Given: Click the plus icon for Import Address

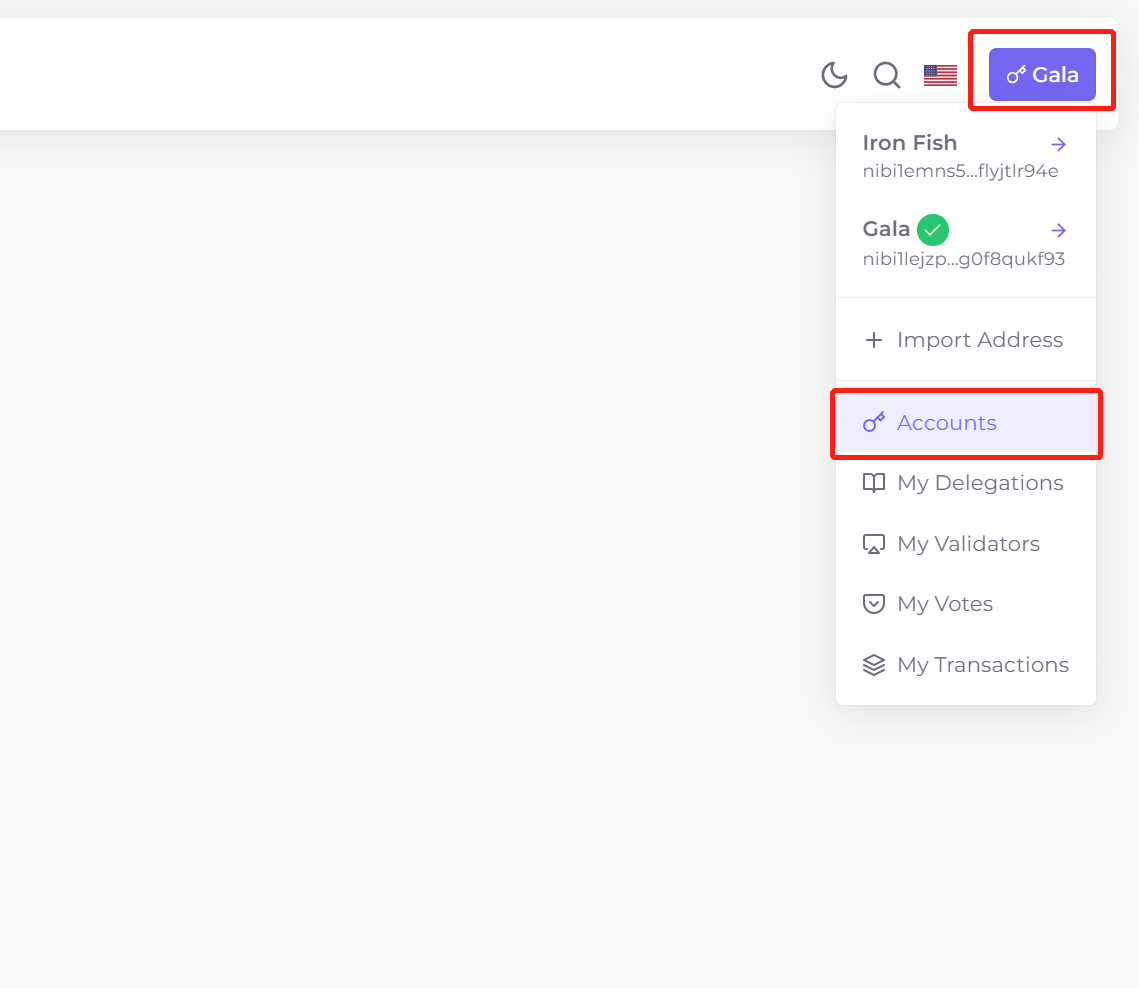Looking at the screenshot, I should tap(874, 339).
